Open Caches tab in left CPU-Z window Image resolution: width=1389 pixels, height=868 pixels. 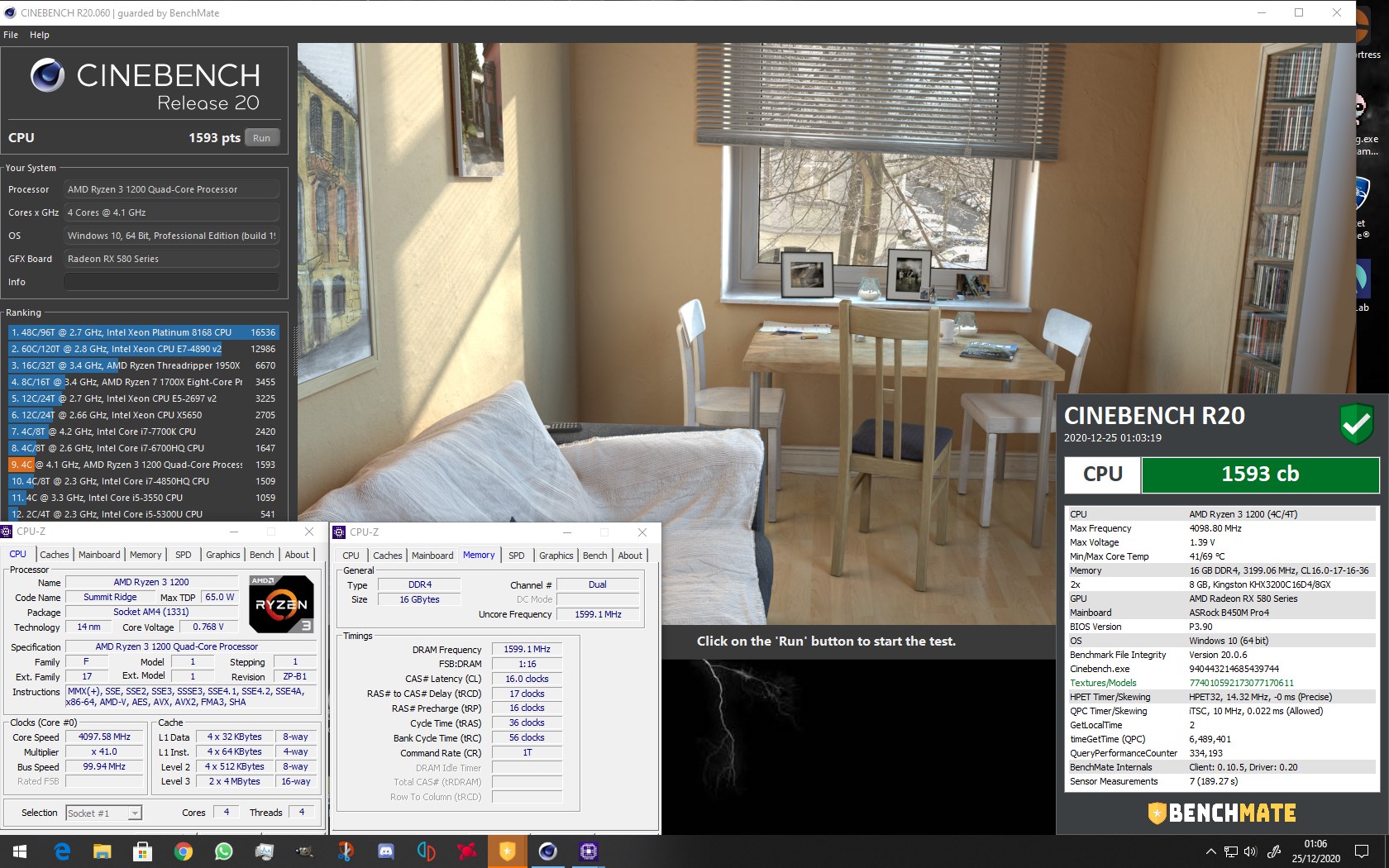point(55,555)
